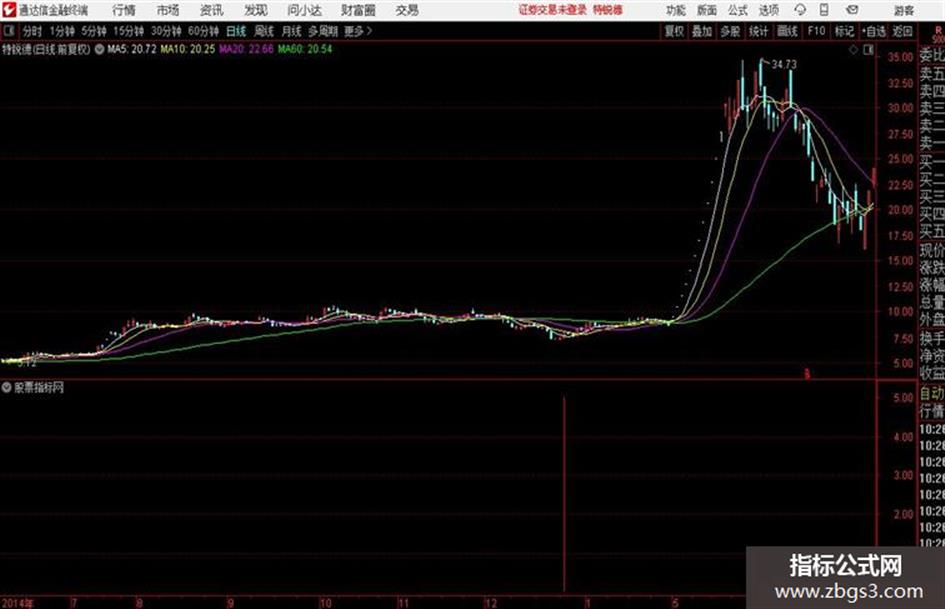Click the 34.73 high price label
The height and width of the screenshot is (609, 945).
pyautogui.click(x=783, y=64)
